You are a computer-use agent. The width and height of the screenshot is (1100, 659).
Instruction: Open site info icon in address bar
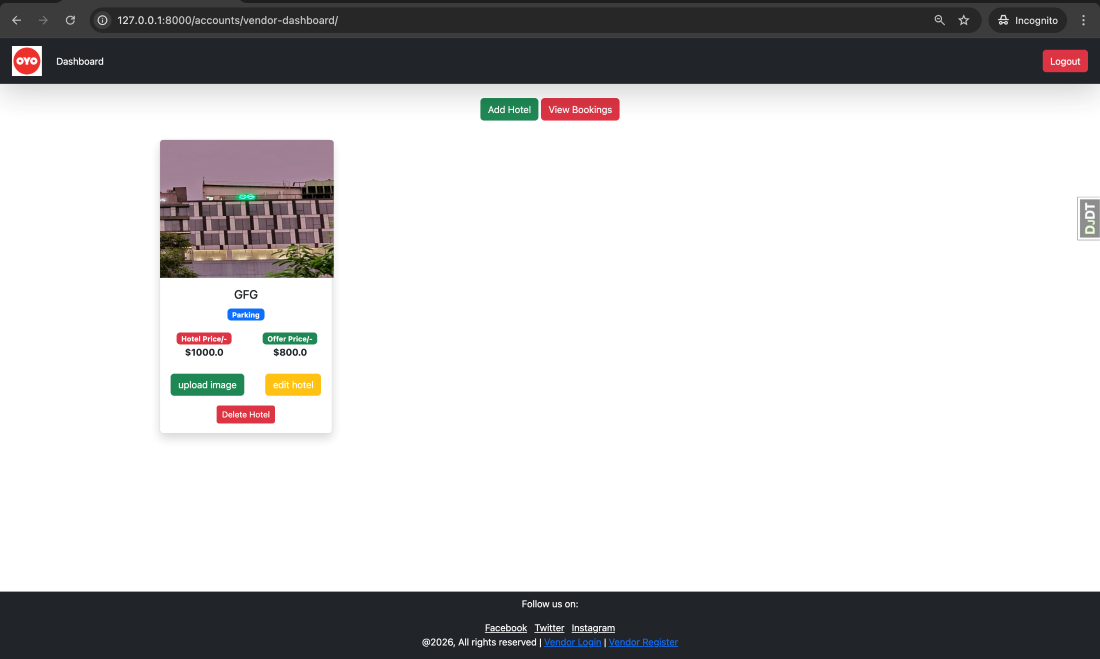click(x=102, y=20)
